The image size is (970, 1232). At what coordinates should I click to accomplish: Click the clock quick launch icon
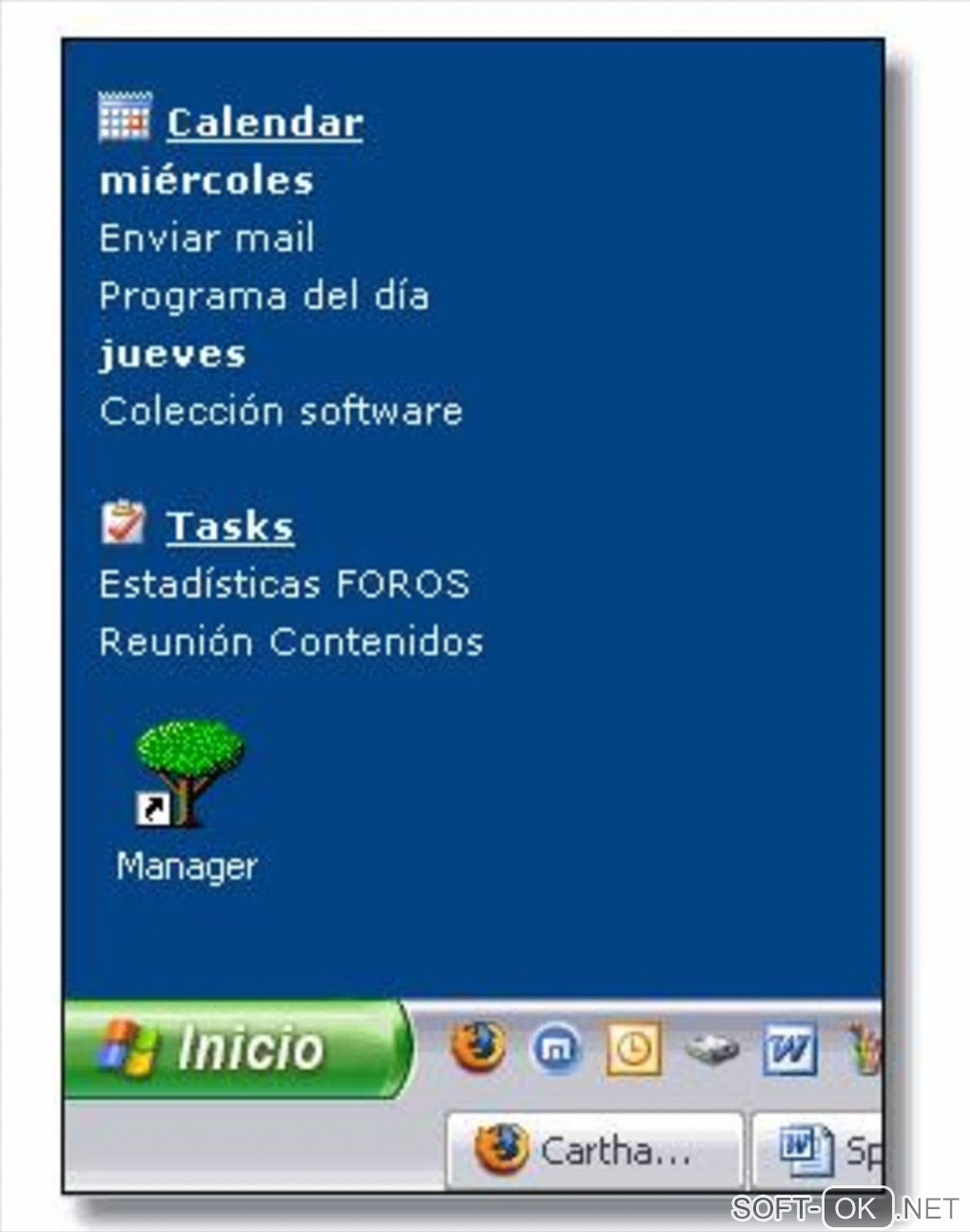(x=633, y=1050)
